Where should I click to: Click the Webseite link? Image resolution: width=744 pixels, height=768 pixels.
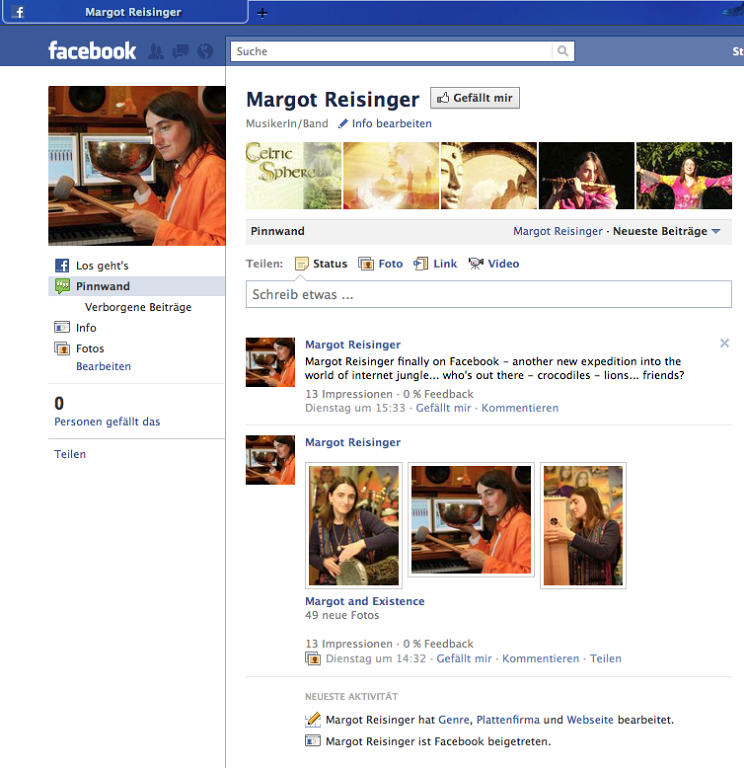coord(590,720)
